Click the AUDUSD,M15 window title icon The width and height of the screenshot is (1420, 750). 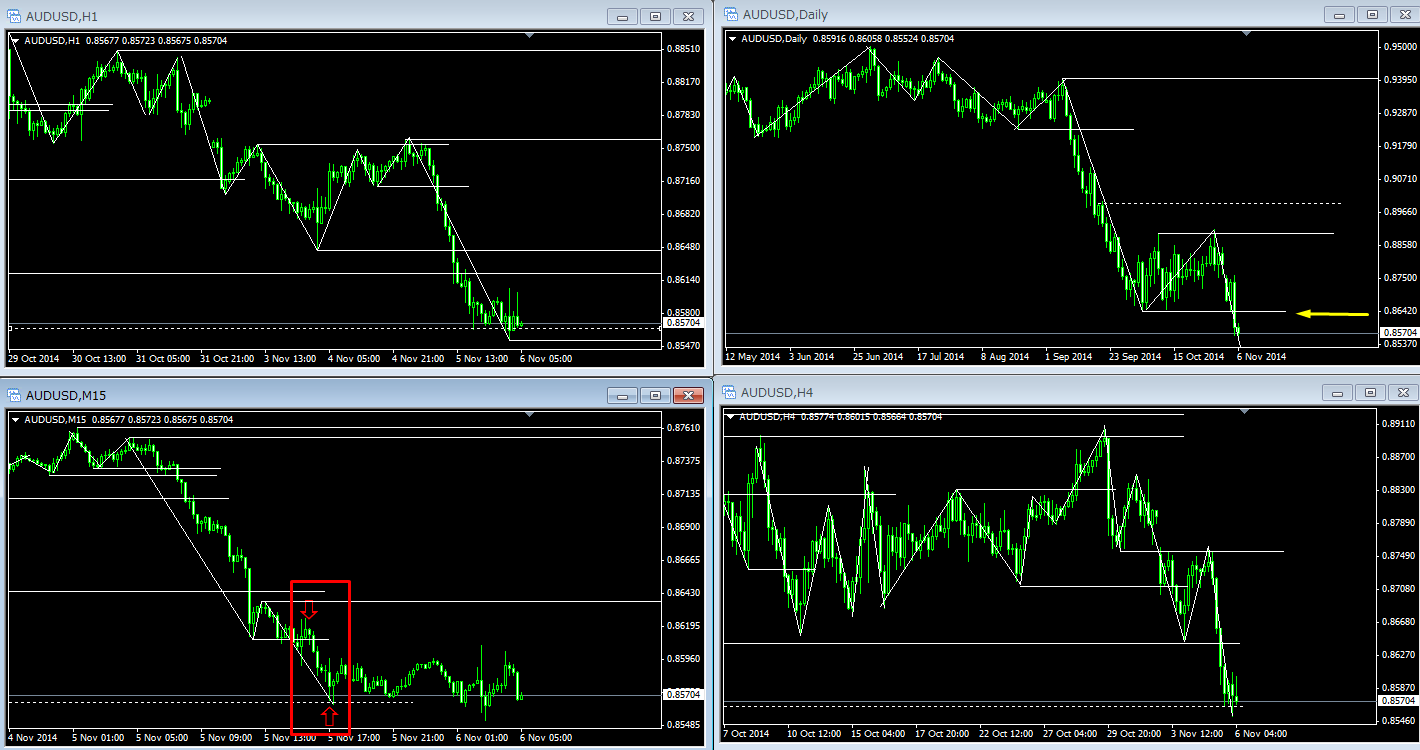(14, 395)
